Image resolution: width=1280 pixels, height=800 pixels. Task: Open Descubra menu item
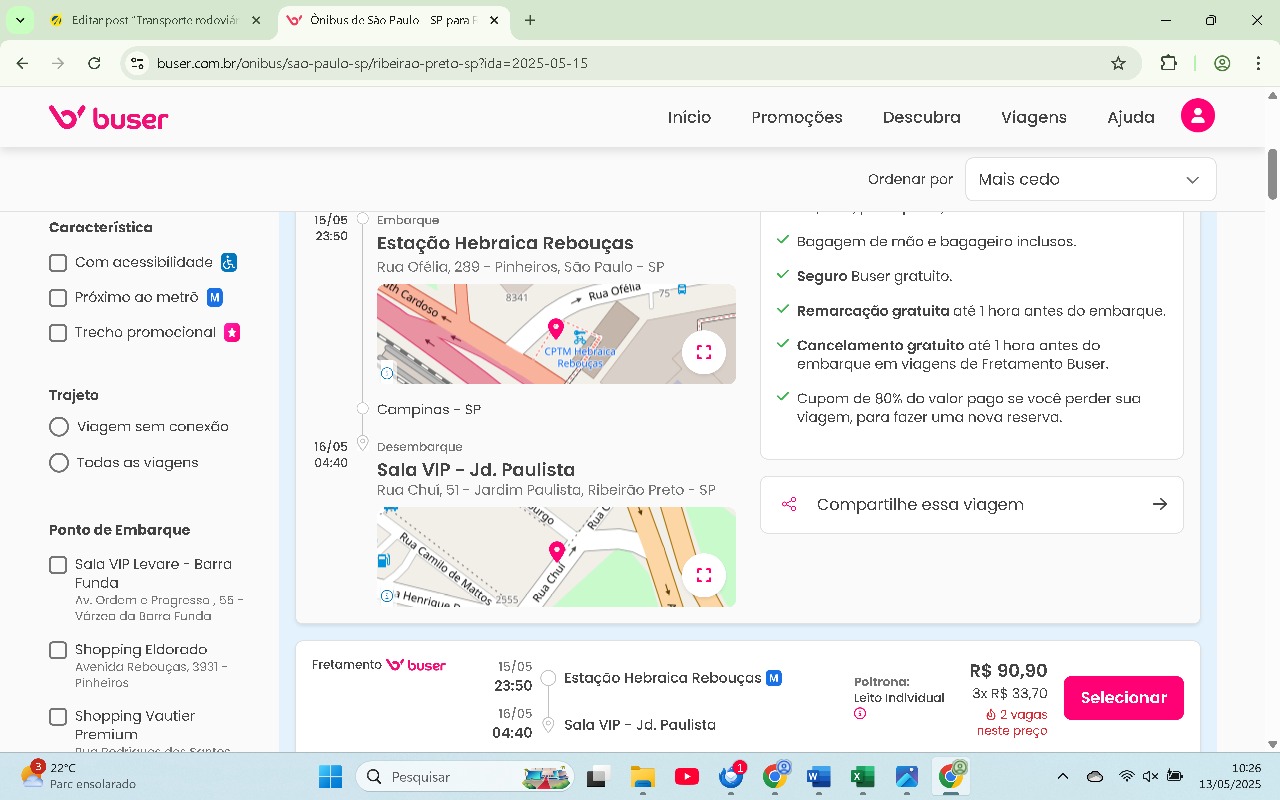point(922,117)
